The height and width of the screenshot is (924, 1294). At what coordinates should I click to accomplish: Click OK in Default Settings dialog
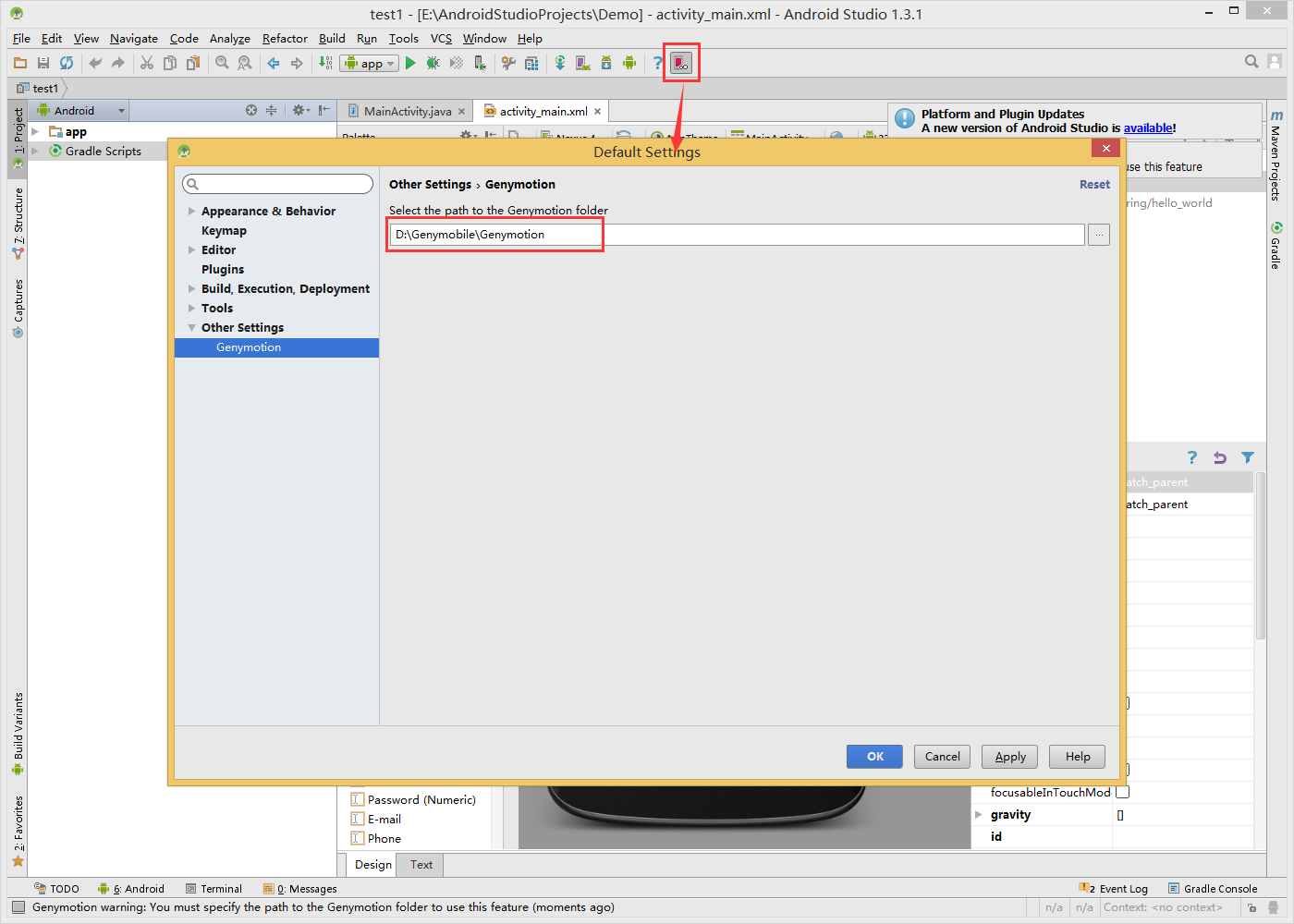coord(875,756)
